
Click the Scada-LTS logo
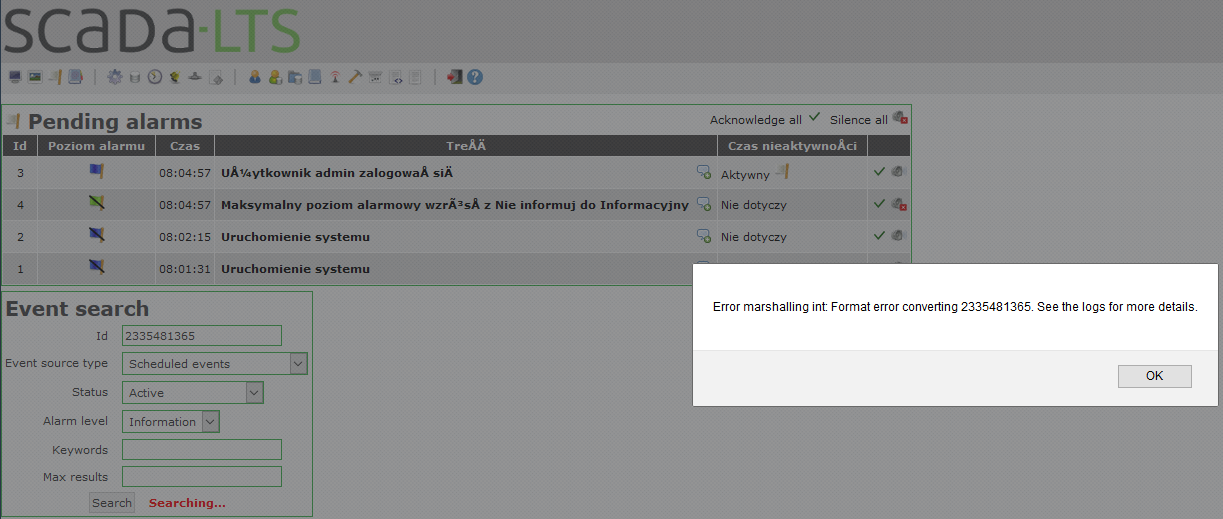pos(152,30)
